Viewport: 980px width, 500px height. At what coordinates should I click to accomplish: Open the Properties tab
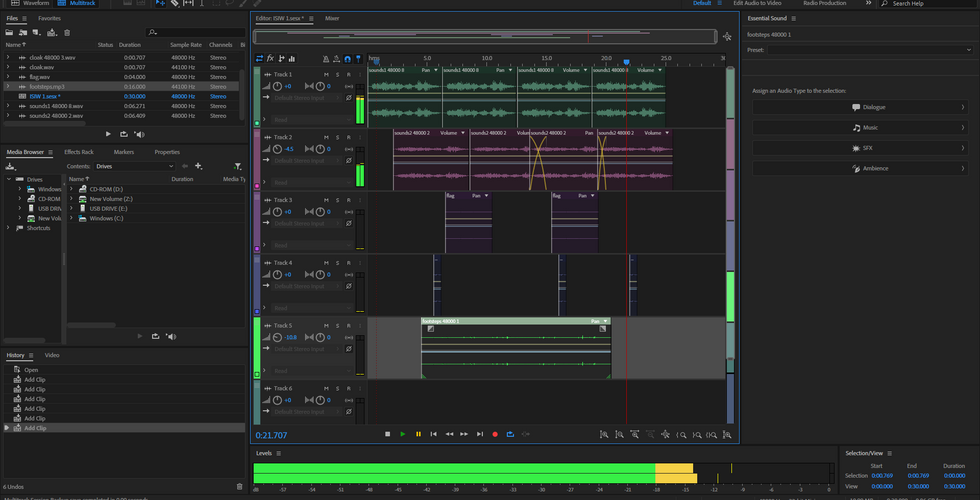pos(167,152)
